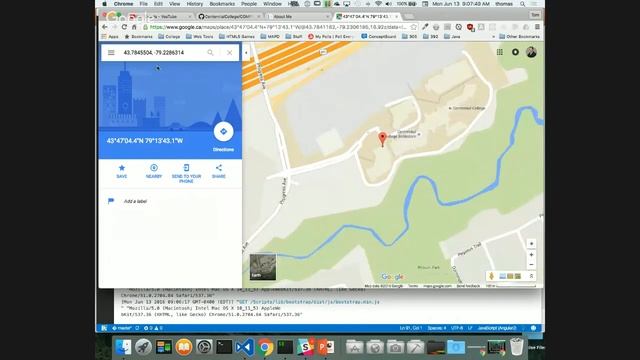Collapse the Maps side panel arrow
Viewport: 640px width, 360px height.
(x=246, y=53)
